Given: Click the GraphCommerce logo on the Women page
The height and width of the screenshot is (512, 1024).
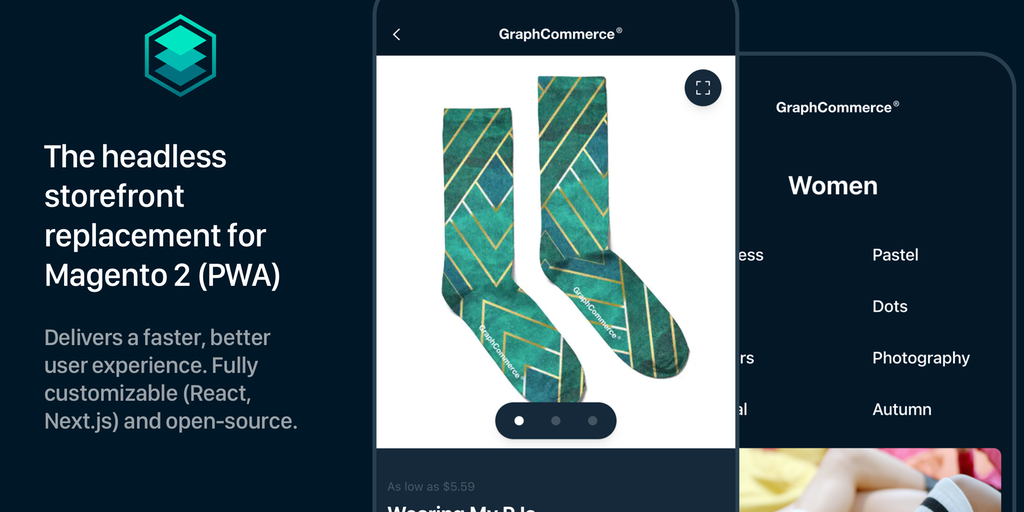Looking at the screenshot, I should [837, 107].
